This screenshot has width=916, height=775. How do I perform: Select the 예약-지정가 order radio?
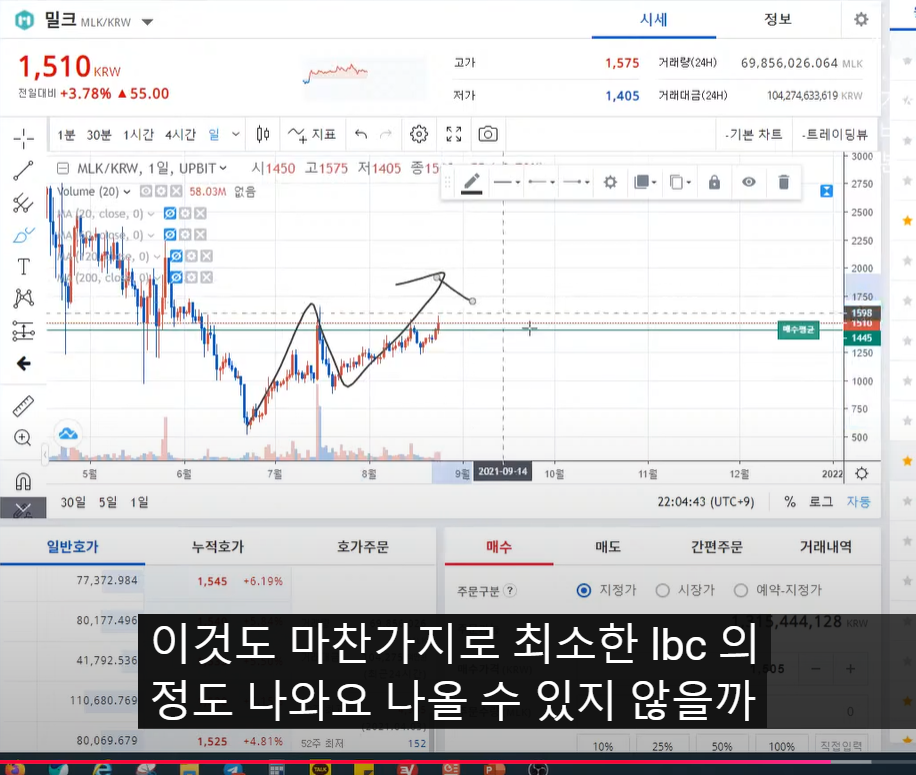[740, 590]
